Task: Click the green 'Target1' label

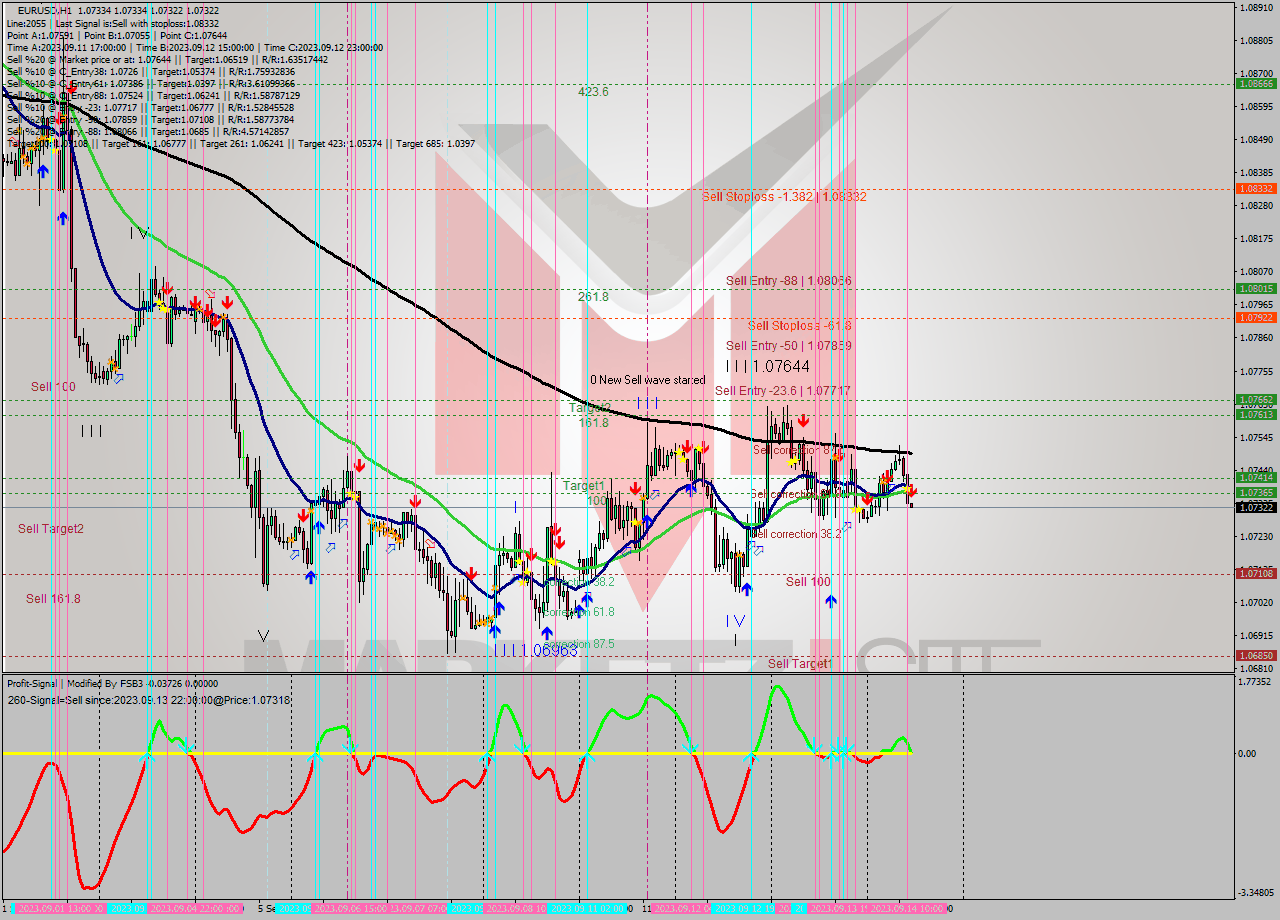Action: 584,486
